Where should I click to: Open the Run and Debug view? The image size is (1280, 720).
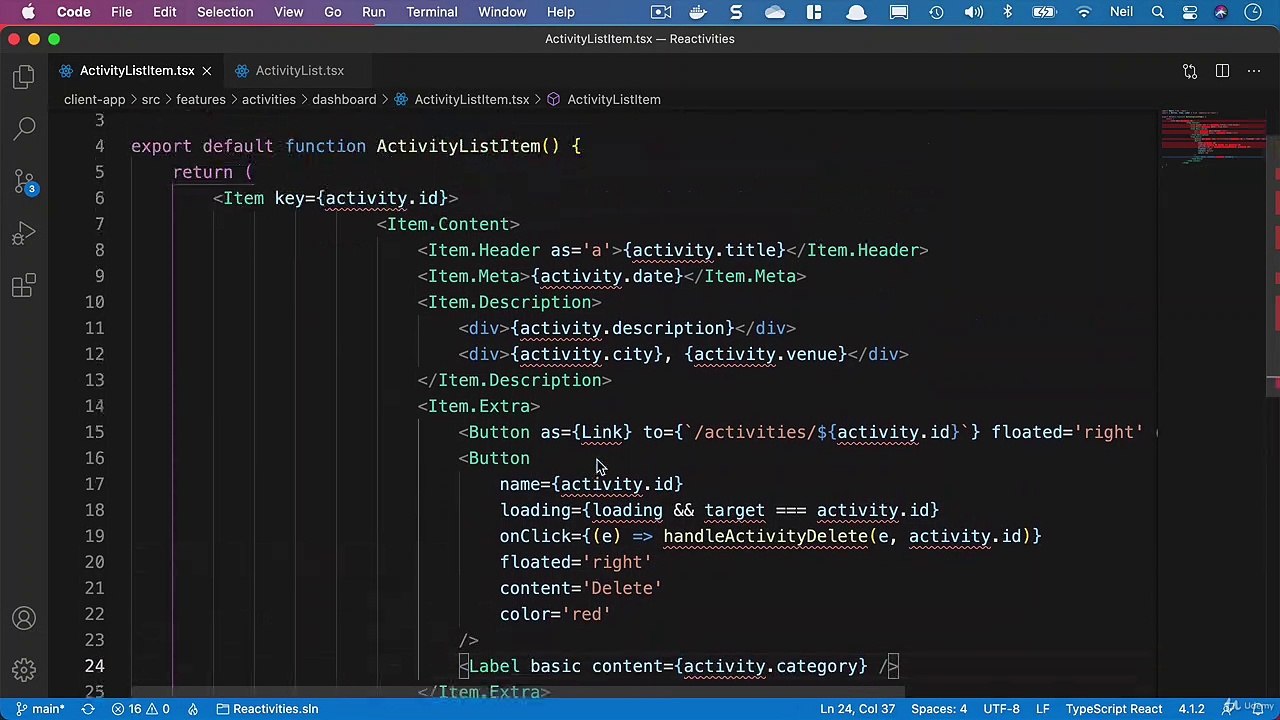pyautogui.click(x=24, y=234)
